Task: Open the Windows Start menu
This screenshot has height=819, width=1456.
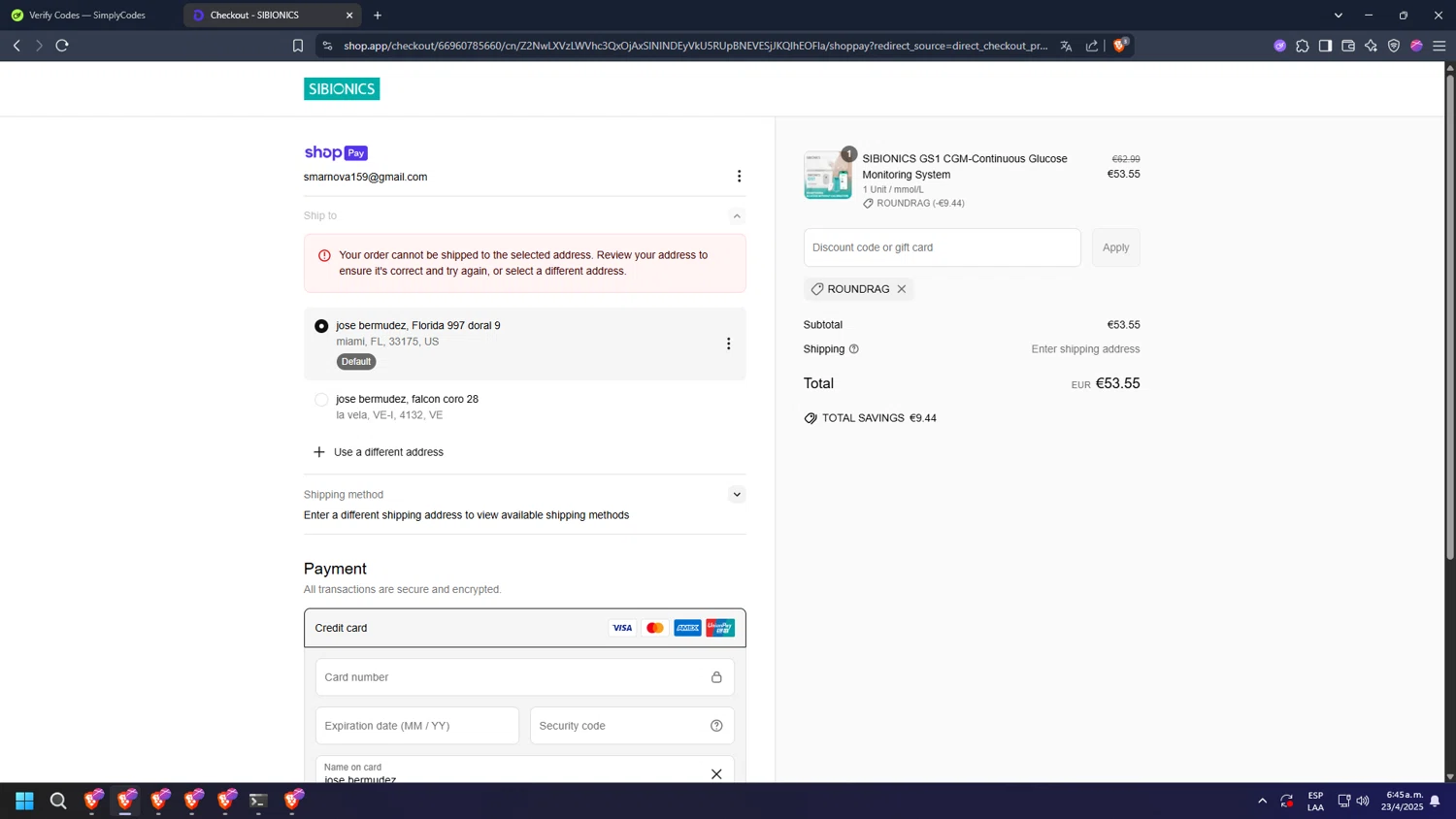Action: pyautogui.click(x=25, y=801)
